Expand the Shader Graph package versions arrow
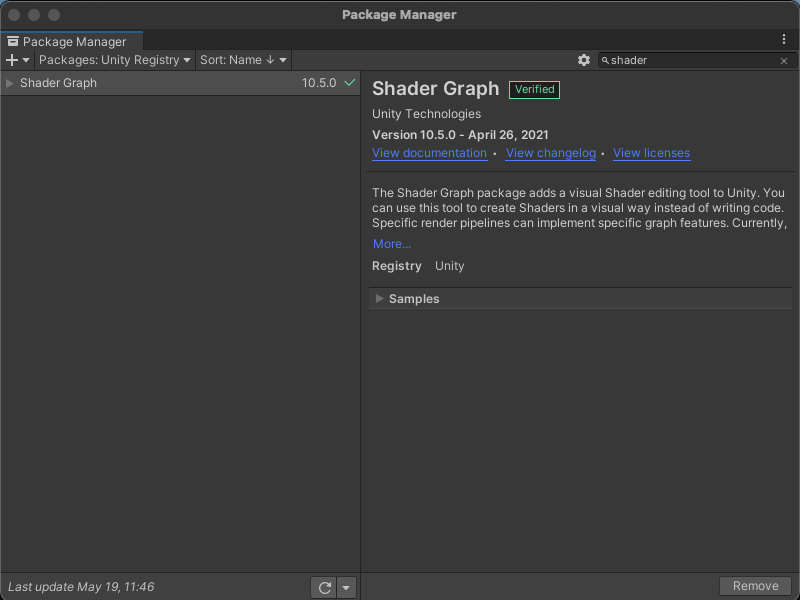Screen dimensions: 800x600 (9, 83)
